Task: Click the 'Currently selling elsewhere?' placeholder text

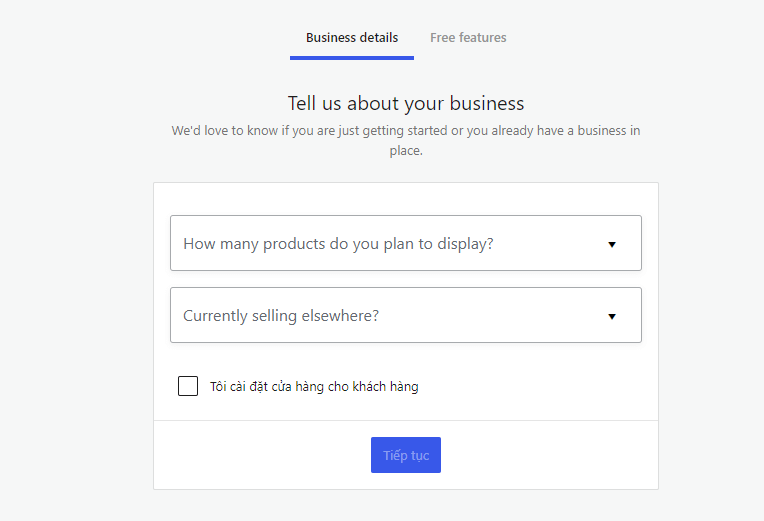Action: coord(281,316)
